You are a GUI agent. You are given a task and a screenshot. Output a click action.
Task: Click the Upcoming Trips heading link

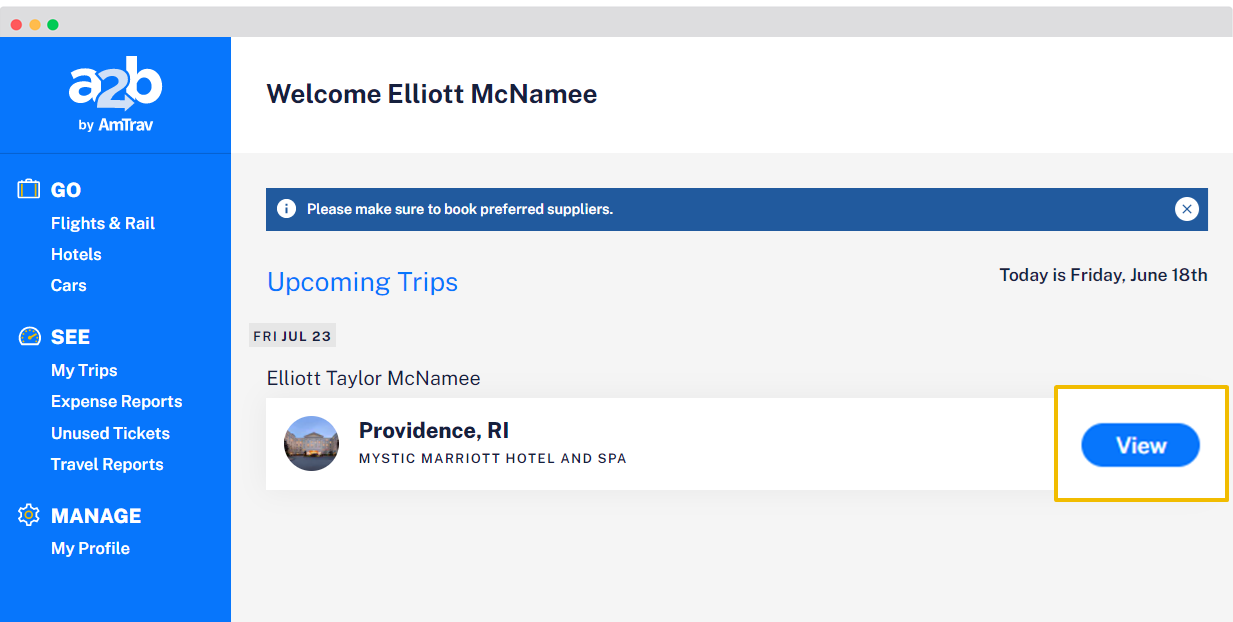click(x=362, y=282)
